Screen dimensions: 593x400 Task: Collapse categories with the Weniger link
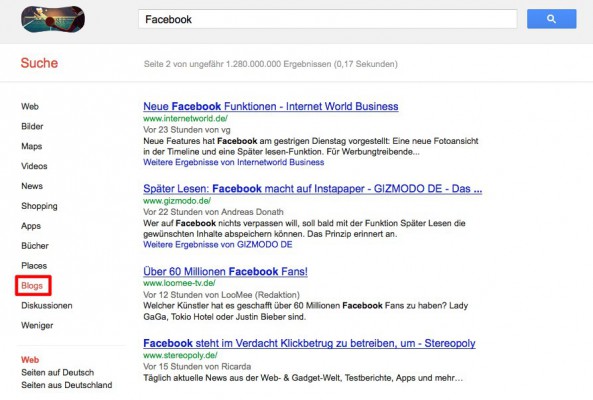[37, 326]
